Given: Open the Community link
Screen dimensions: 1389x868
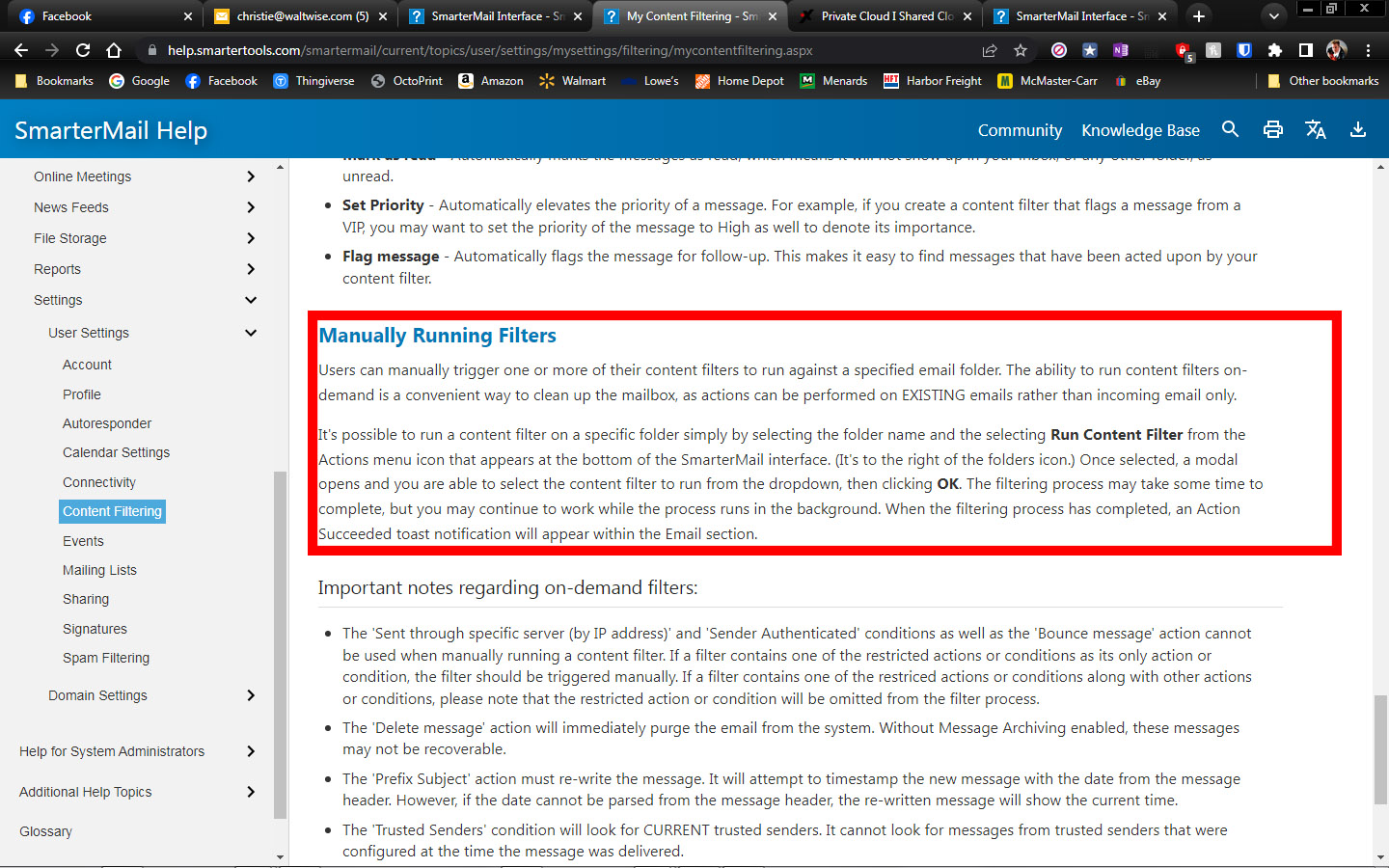Looking at the screenshot, I should pyautogui.click(x=1020, y=130).
